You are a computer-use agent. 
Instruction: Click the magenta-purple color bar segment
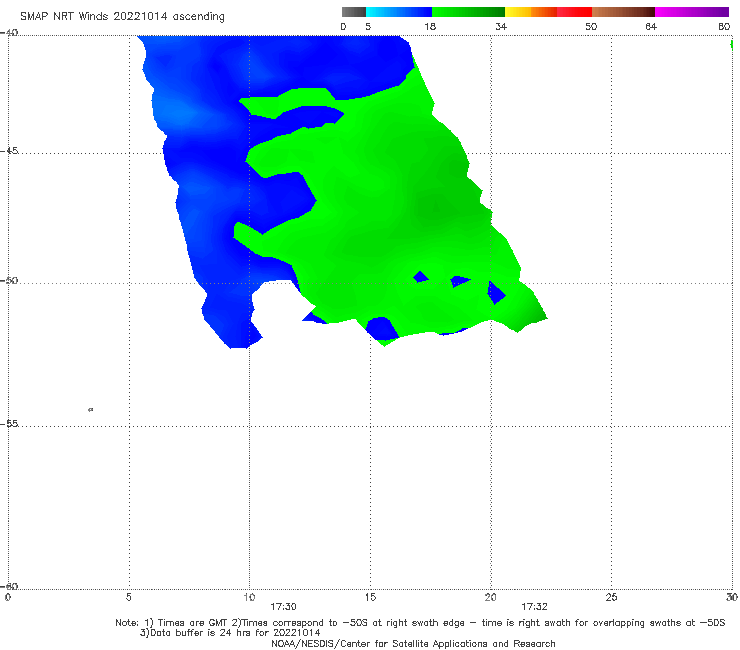click(692, 12)
